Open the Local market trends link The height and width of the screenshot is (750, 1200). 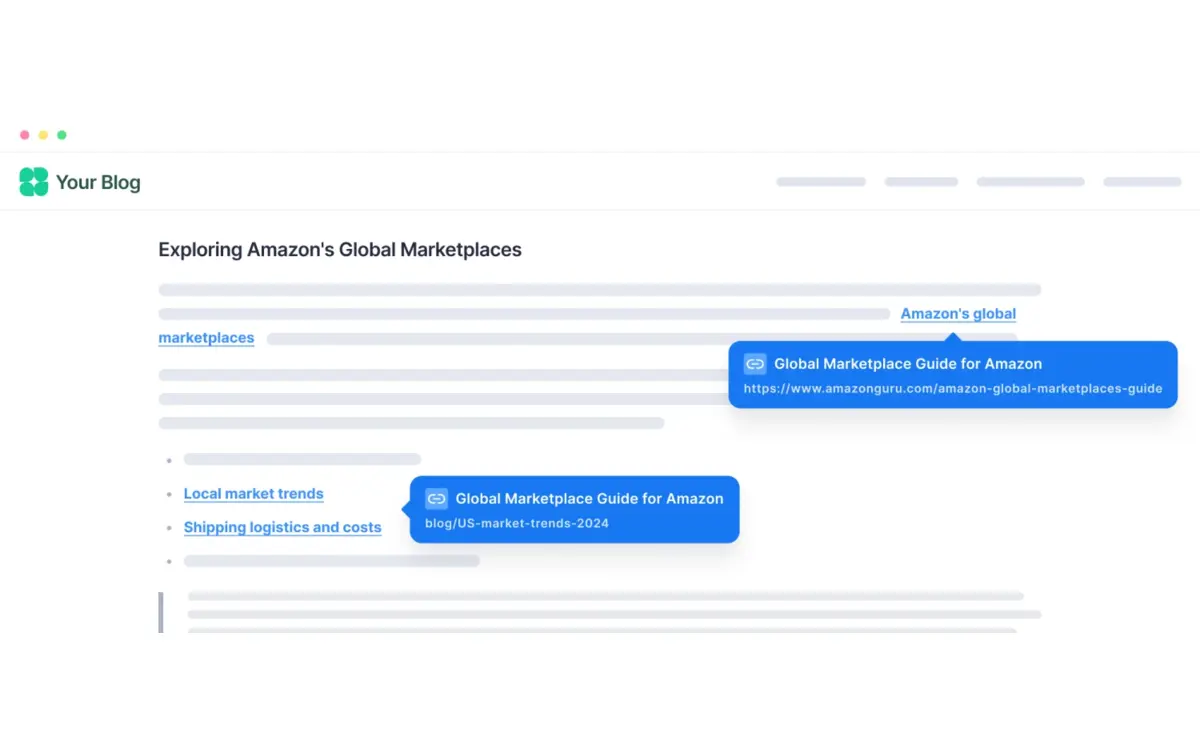(254, 494)
